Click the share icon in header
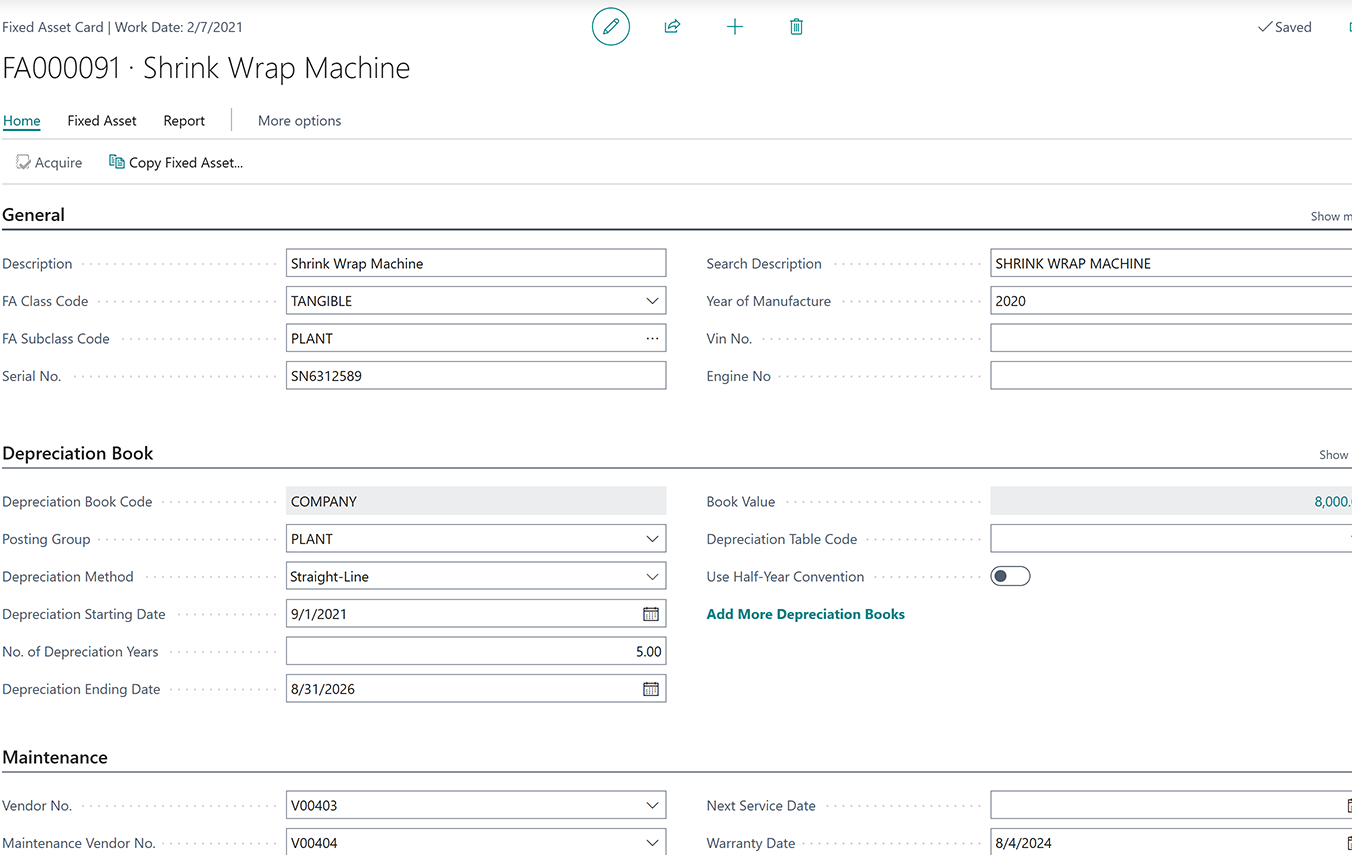Viewport: 1352px width, 855px height. 672,27
